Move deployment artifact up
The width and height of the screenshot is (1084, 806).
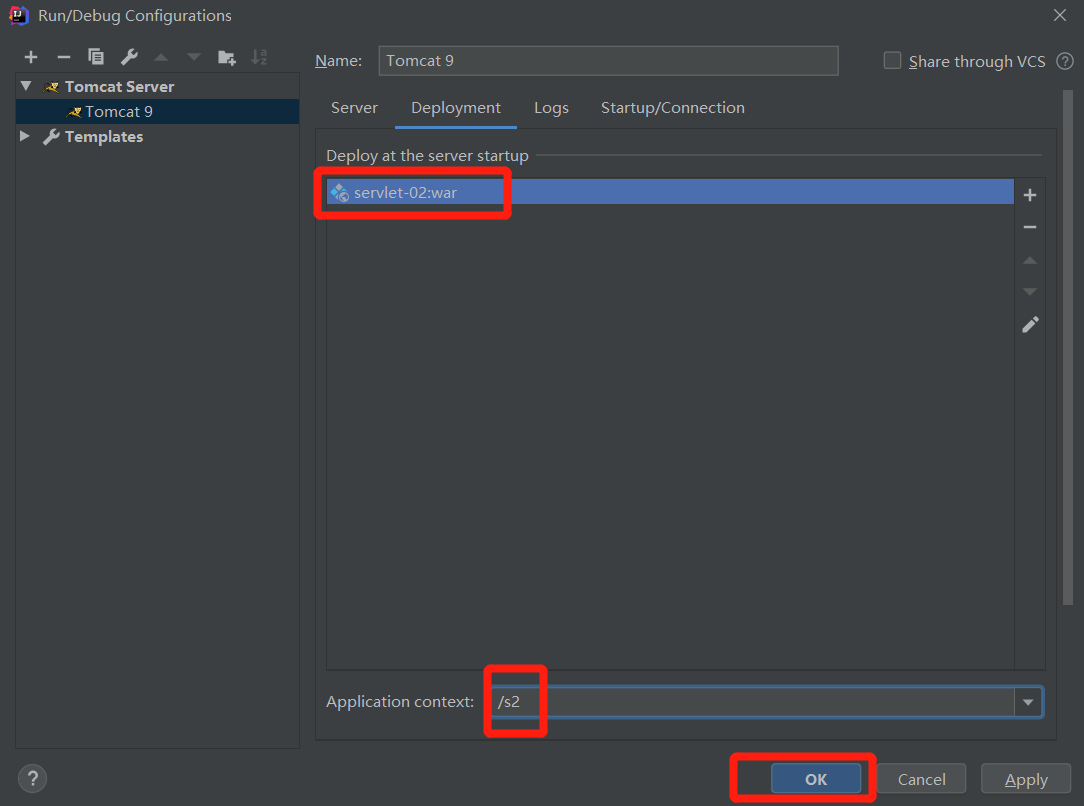tap(1029, 261)
